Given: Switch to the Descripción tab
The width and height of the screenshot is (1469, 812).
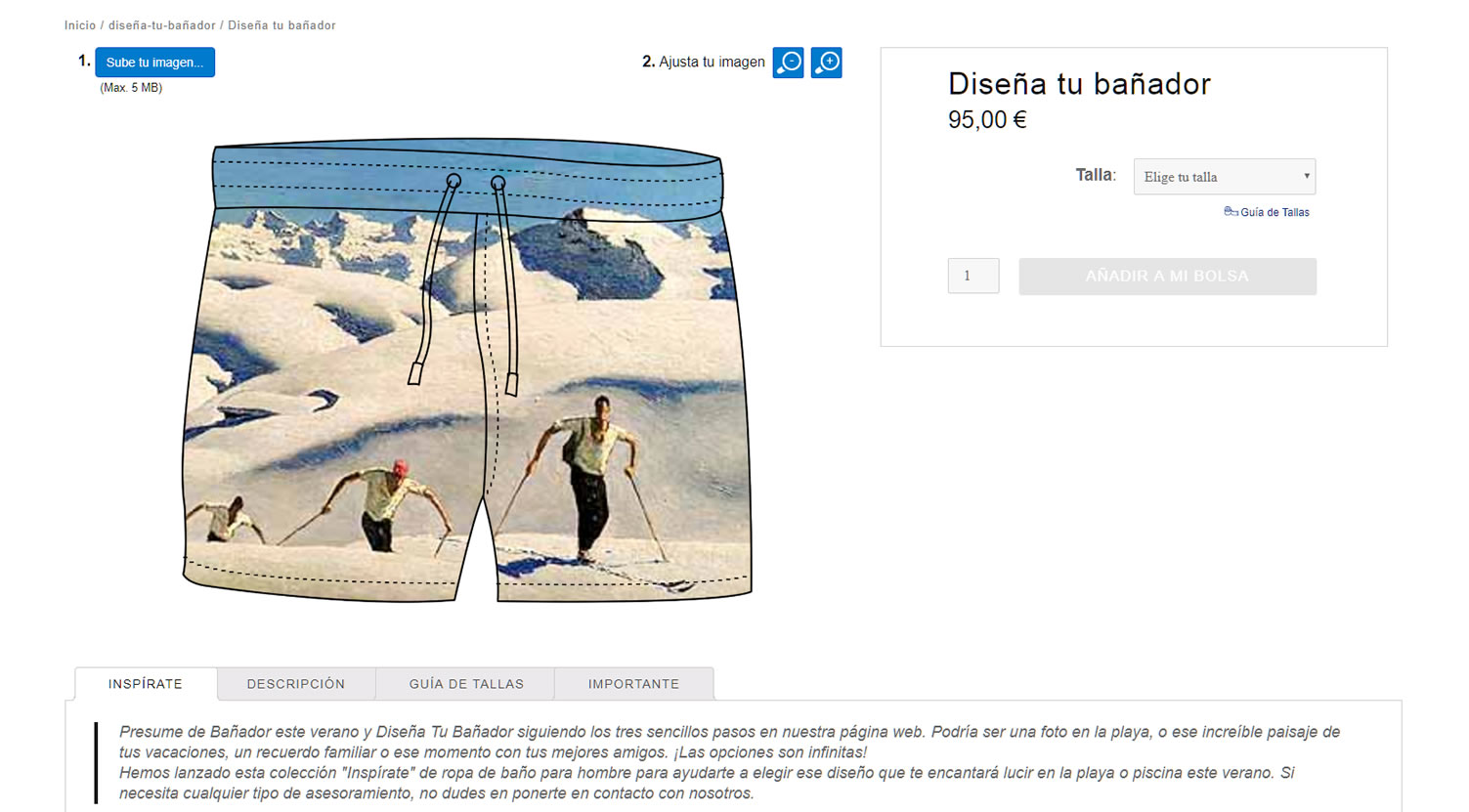Looking at the screenshot, I should (296, 684).
